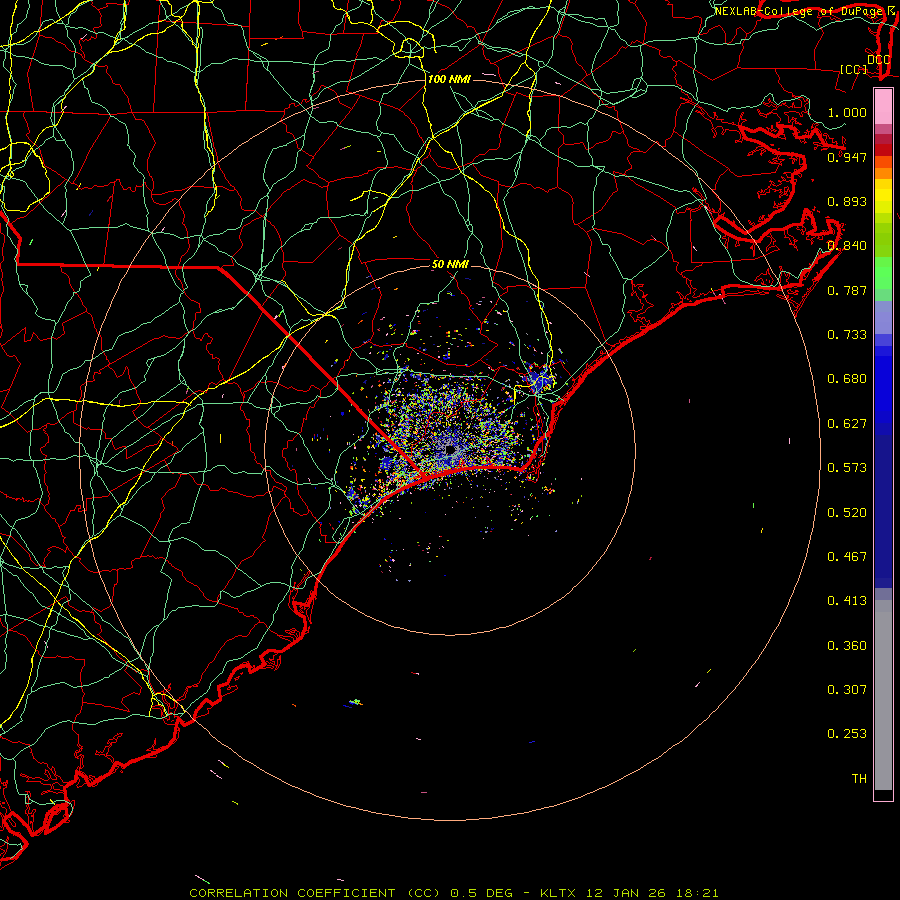
Task: Click the 0.307 legend value
Action: (847, 690)
